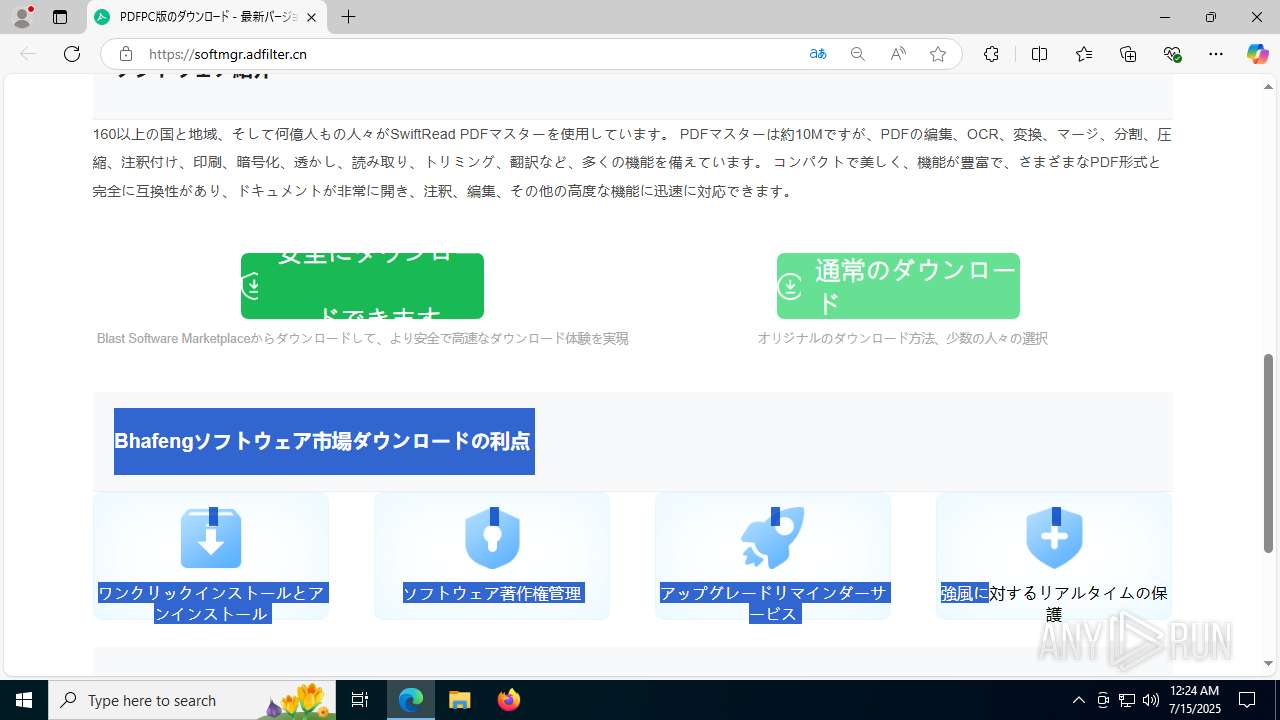Open the translate options icon

tap(818, 54)
